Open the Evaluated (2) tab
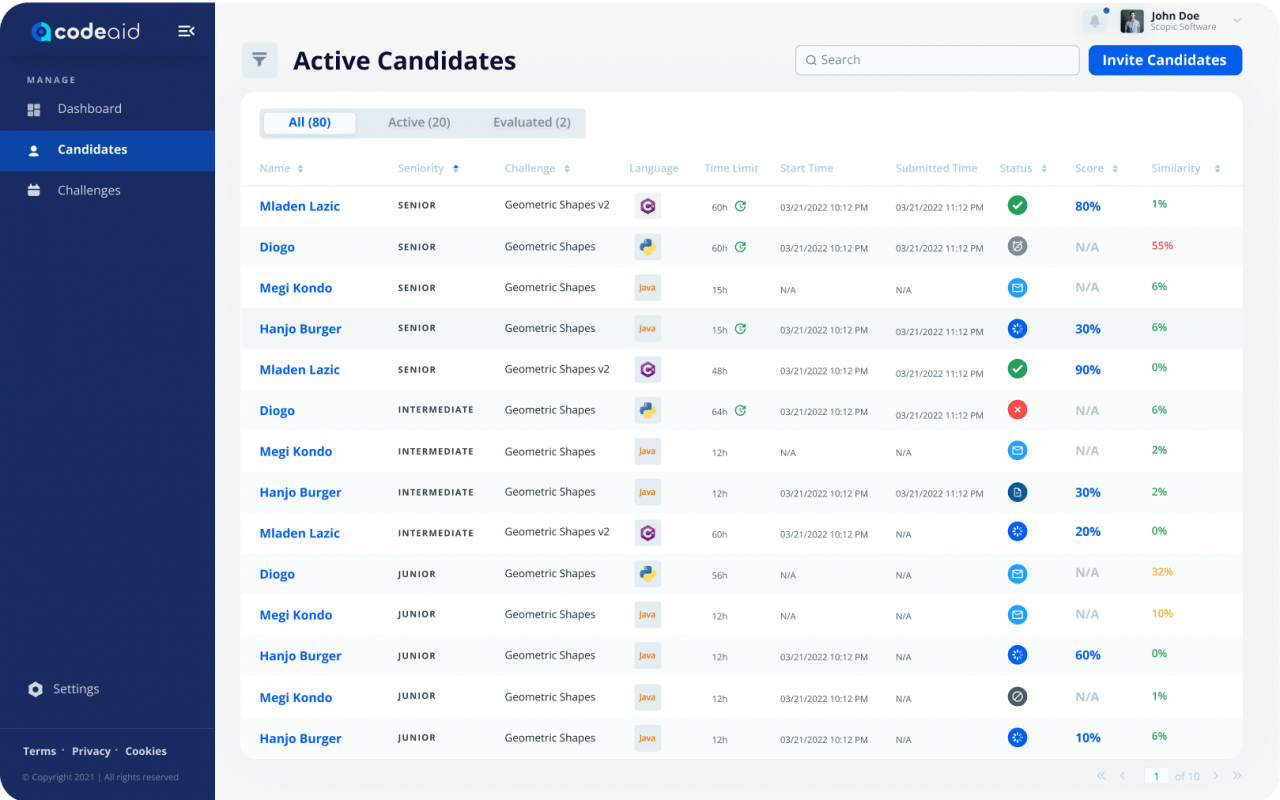 [x=532, y=122]
